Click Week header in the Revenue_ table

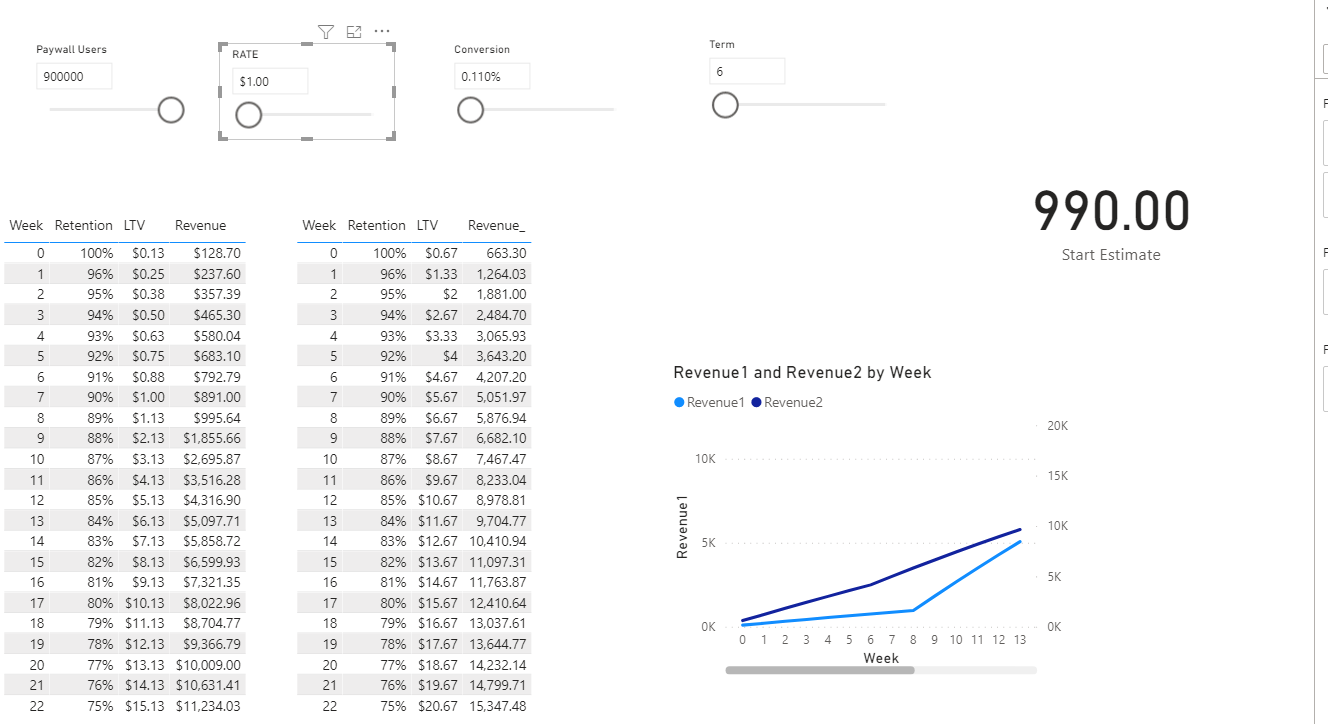pyautogui.click(x=319, y=226)
